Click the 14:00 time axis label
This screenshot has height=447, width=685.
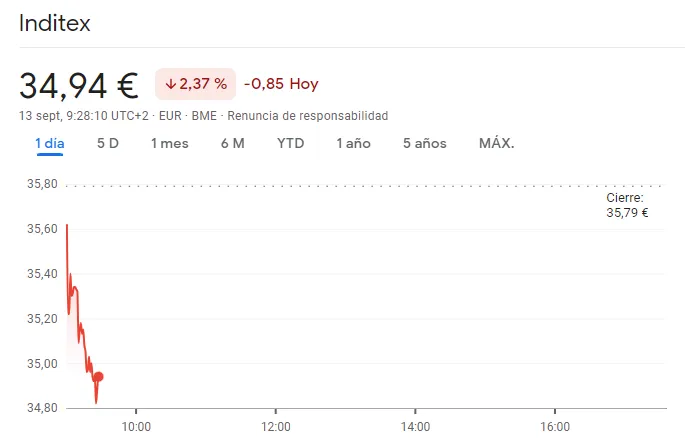[416, 426]
